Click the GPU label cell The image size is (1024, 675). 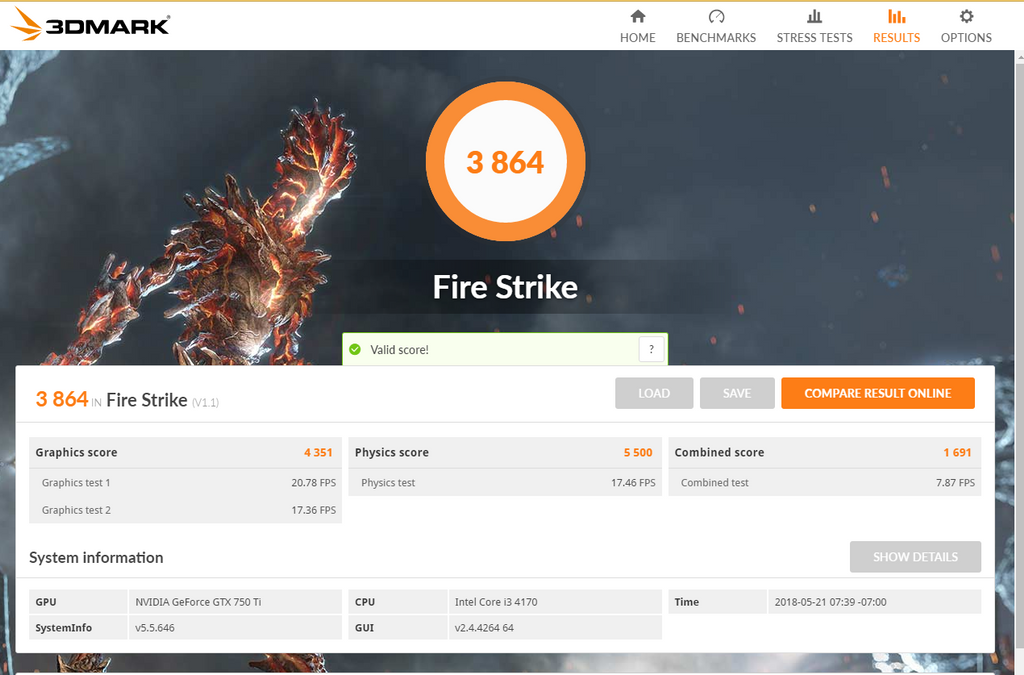pyautogui.click(x=78, y=602)
